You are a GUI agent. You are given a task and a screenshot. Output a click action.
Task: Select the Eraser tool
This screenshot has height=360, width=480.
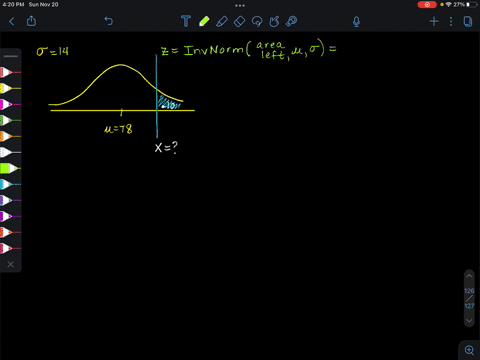[239, 22]
